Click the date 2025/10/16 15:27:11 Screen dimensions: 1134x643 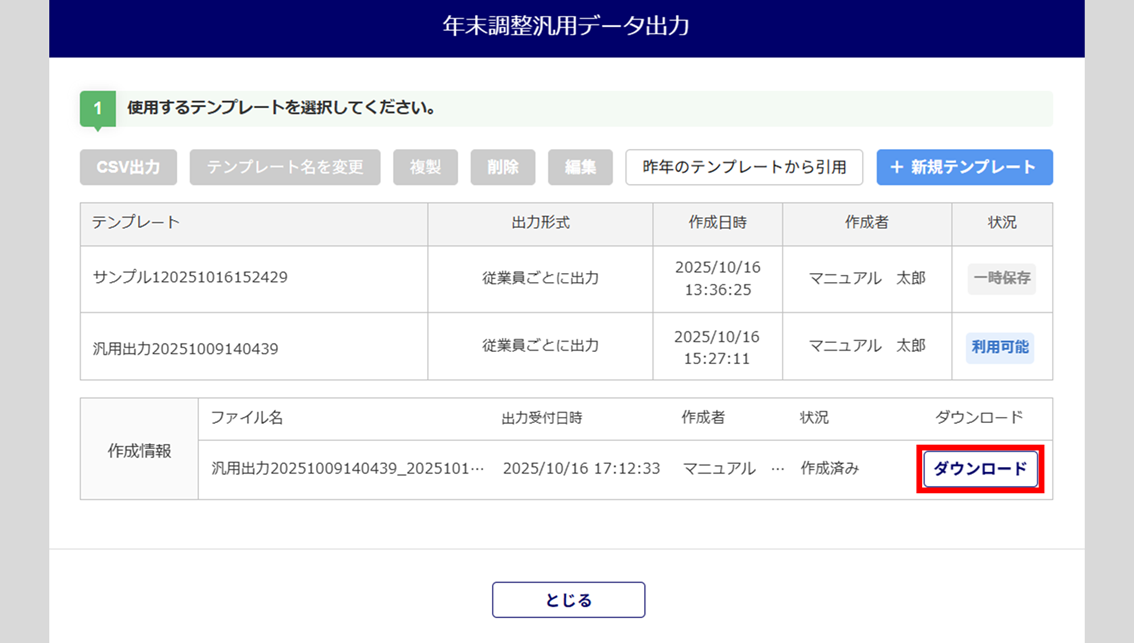tap(717, 347)
